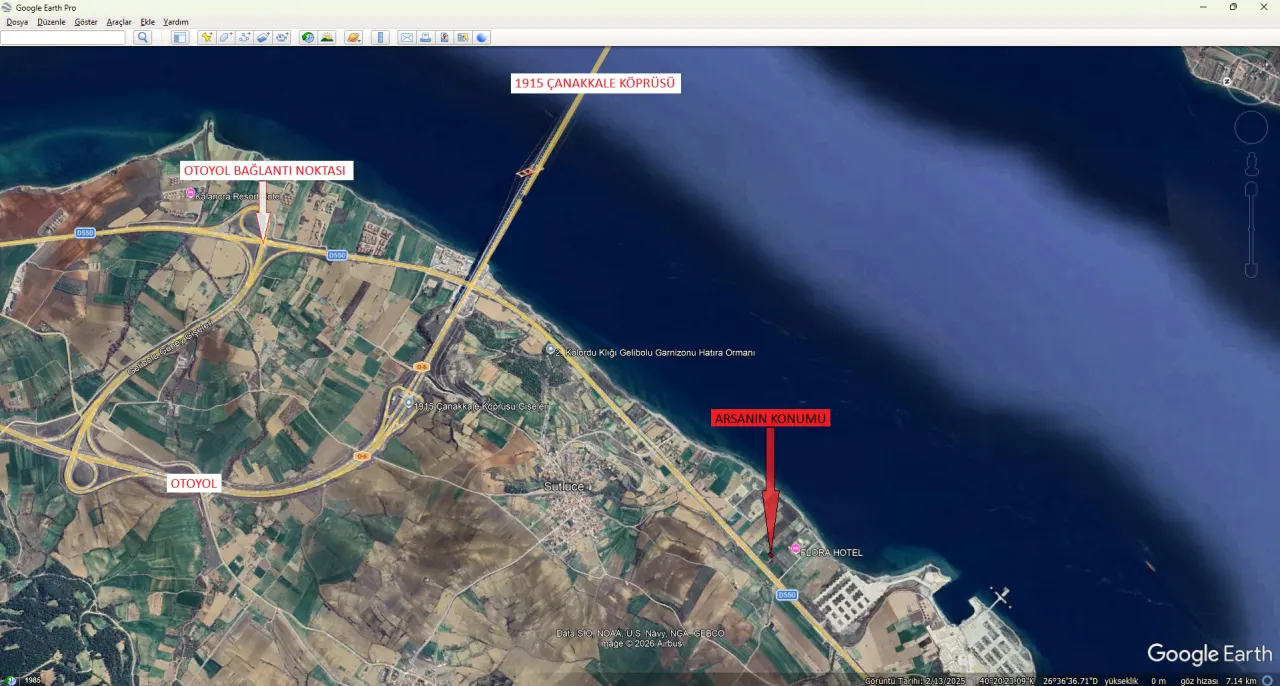Click the historical imagery clock icon in status bar
The height and width of the screenshot is (686, 1280).
click(12, 681)
